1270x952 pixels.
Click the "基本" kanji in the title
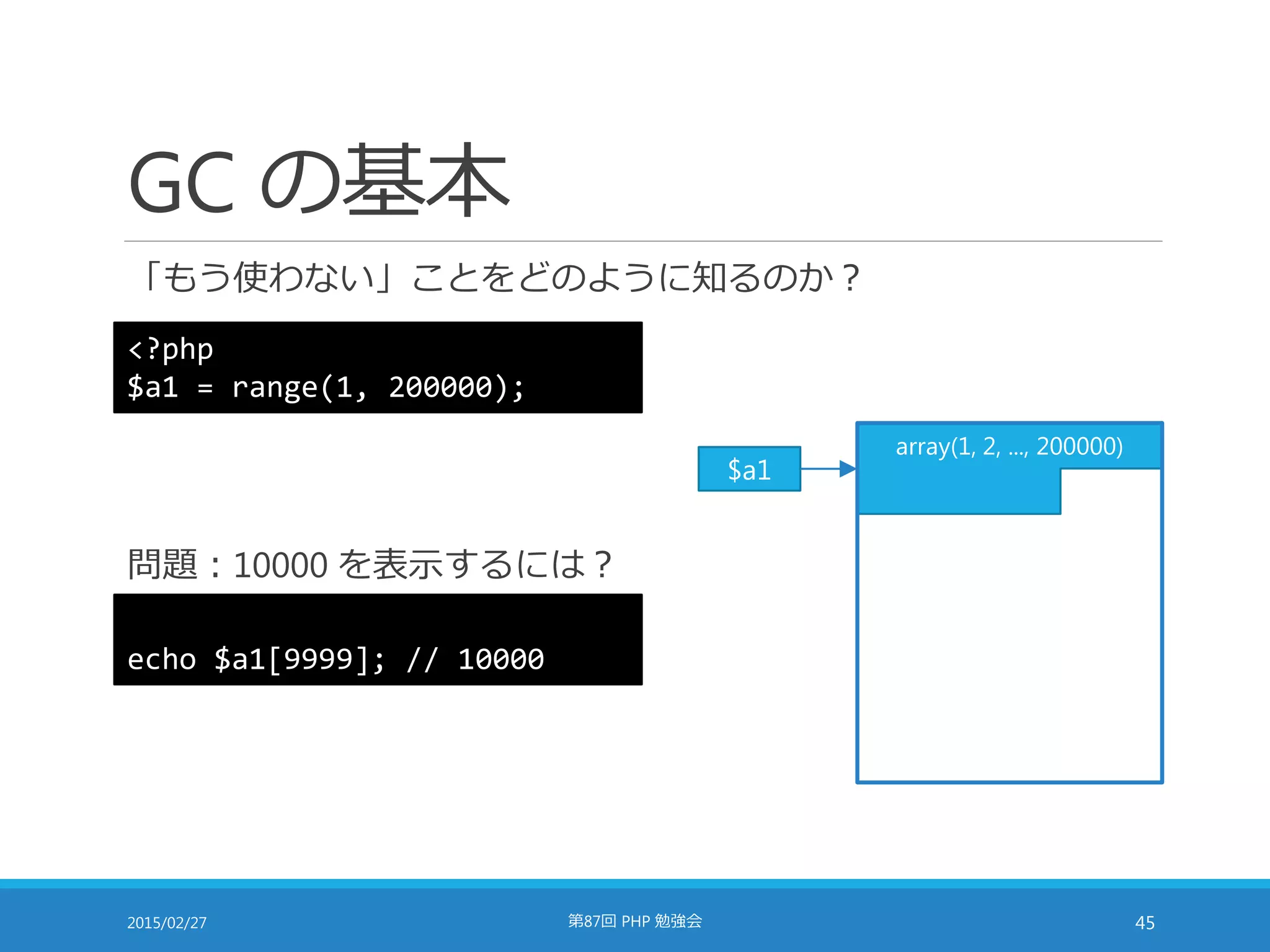coord(426,180)
